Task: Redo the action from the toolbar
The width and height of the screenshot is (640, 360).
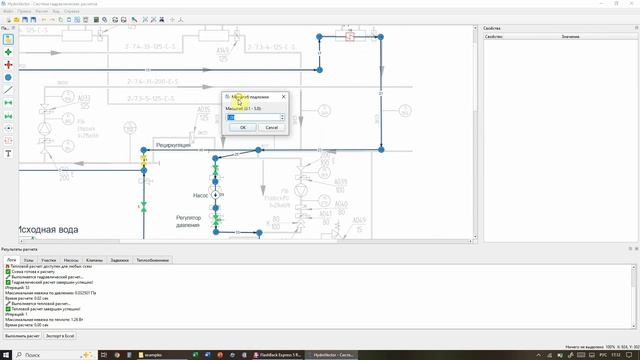Action: tap(52, 20)
